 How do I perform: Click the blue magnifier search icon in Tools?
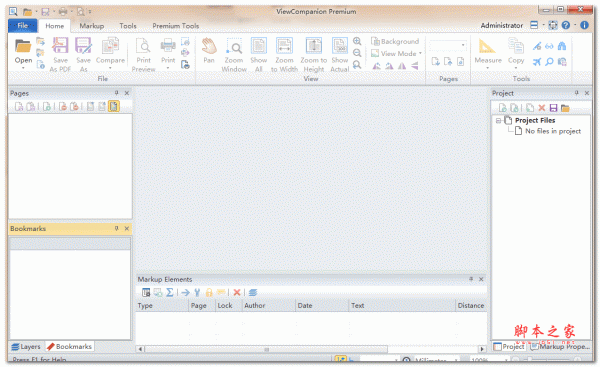click(549, 62)
